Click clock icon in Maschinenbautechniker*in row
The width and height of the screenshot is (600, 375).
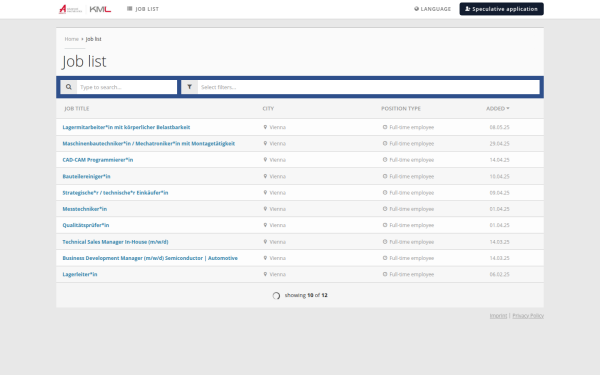[385, 143]
